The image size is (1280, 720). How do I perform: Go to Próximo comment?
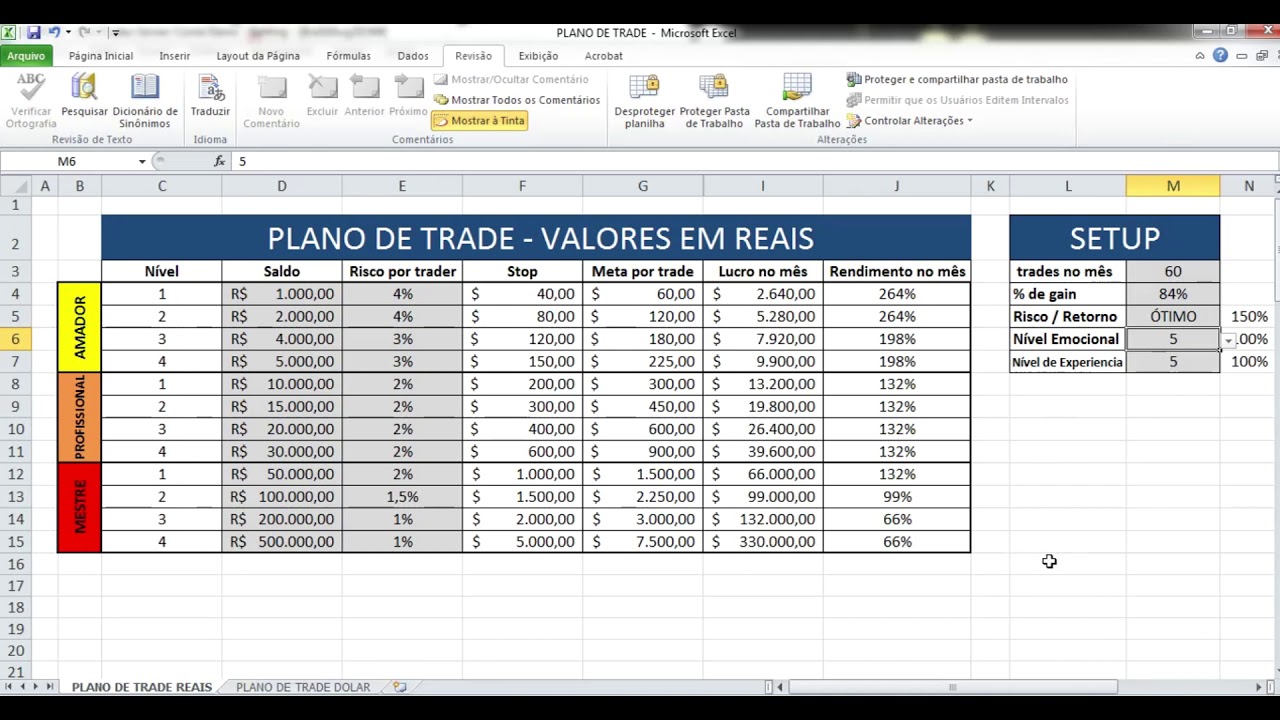(x=408, y=96)
